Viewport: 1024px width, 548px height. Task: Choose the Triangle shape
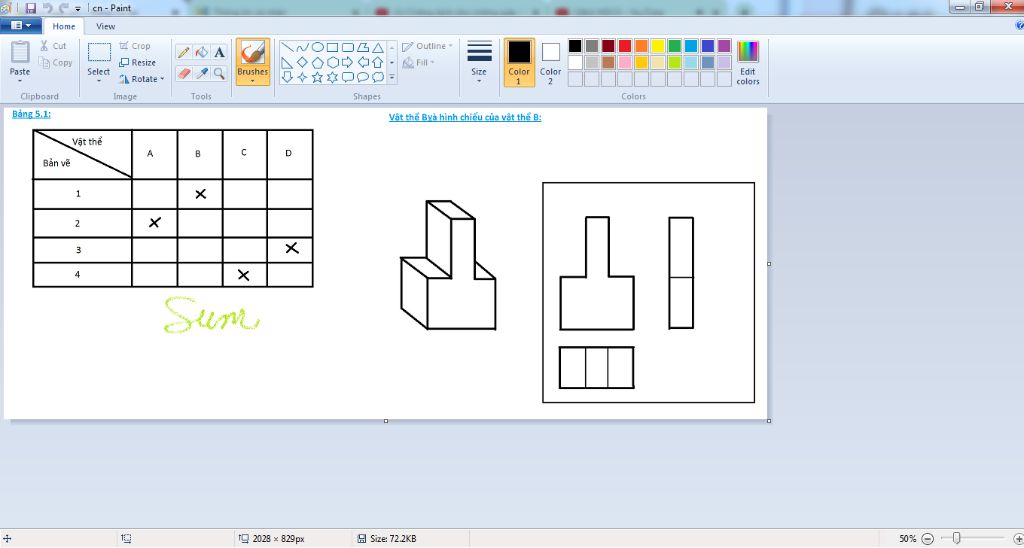377,48
